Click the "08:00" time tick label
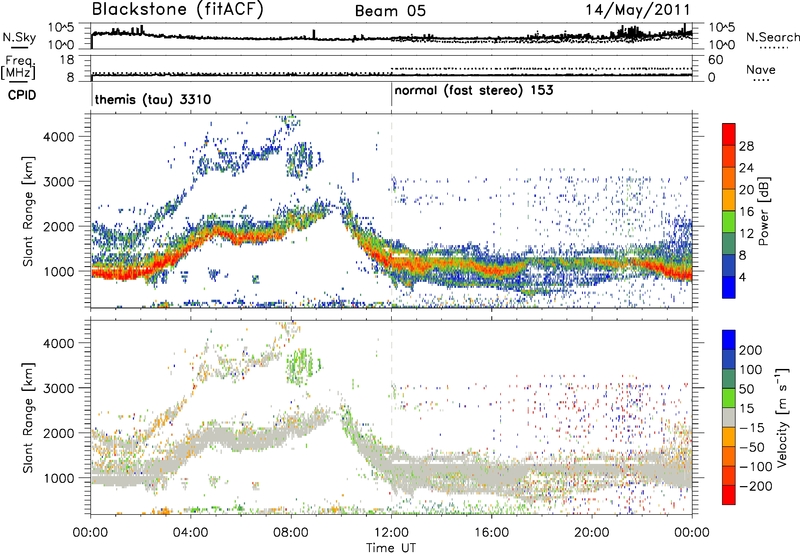The image size is (800, 554). 291,533
